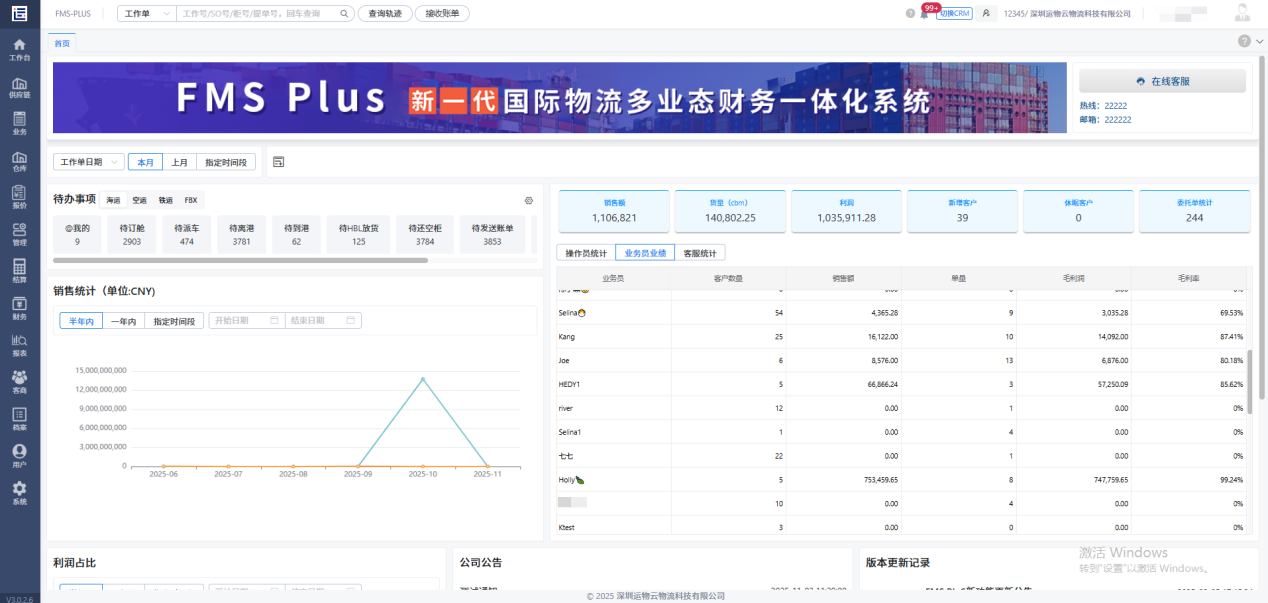Open notifications bell with 99+ badge
This screenshot has width=1268, height=603.
pos(924,14)
